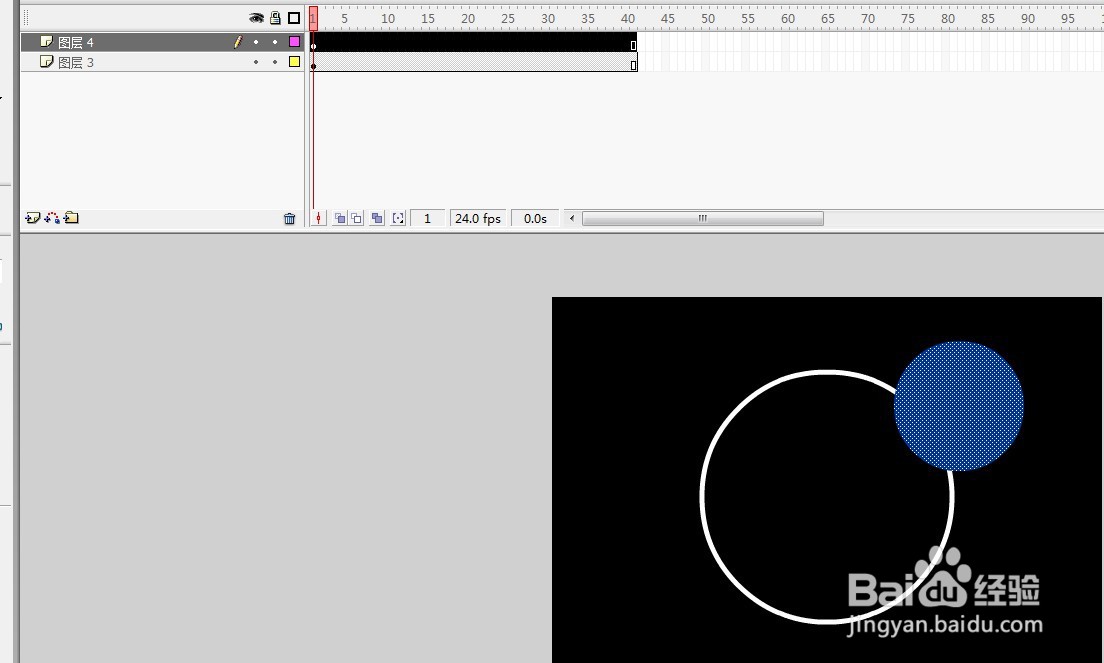Viewport: 1104px width, 663px height.
Task: Click magenta outline color swatch of 图层 4
Action: coord(294,42)
